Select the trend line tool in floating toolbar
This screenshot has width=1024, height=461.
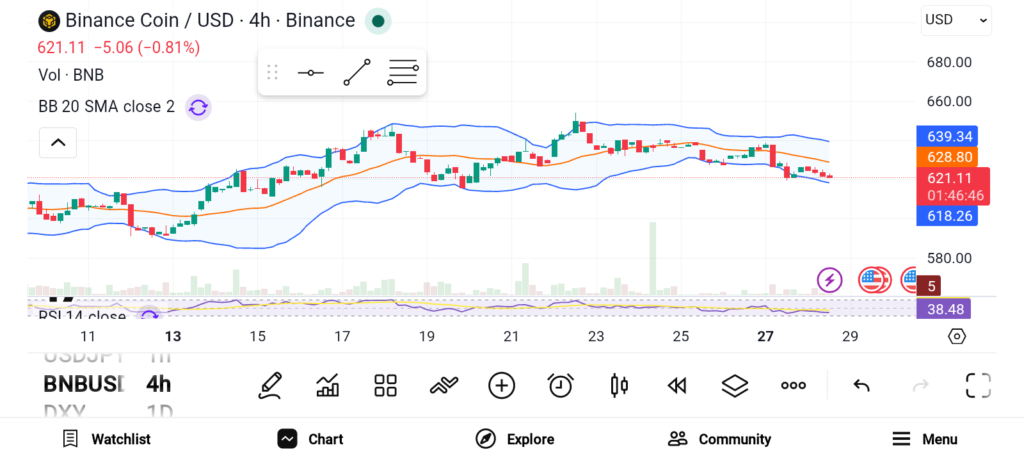pos(356,73)
